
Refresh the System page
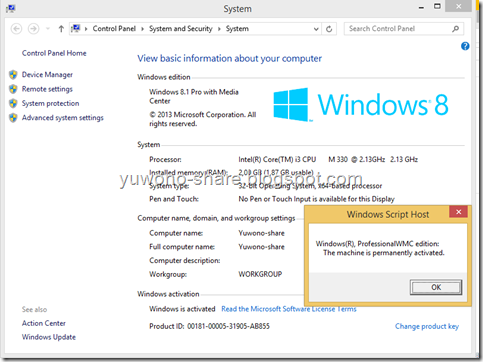(329, 29)
